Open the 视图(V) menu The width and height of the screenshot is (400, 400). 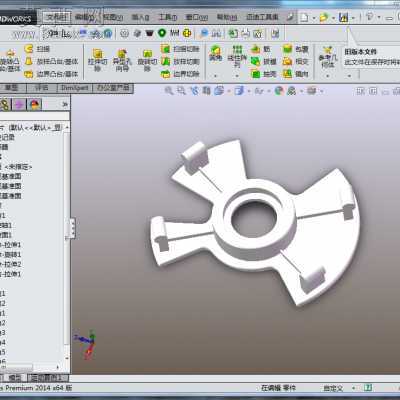click(x=113, y=17)
